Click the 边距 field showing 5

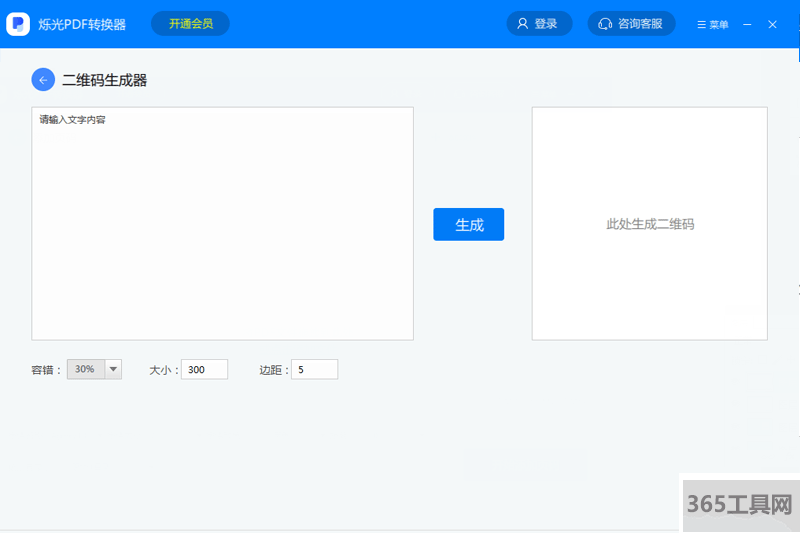tap(314, 370)
